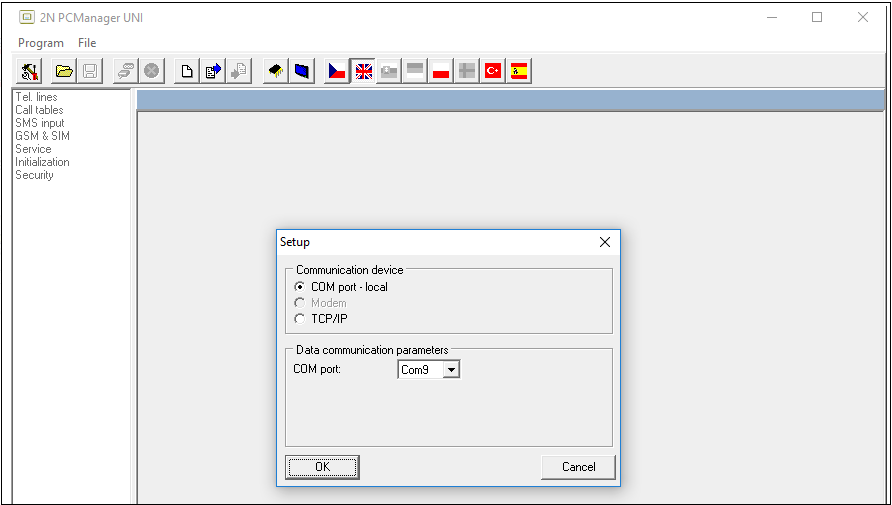Select the Modem radio button

(x=299, y=303)
